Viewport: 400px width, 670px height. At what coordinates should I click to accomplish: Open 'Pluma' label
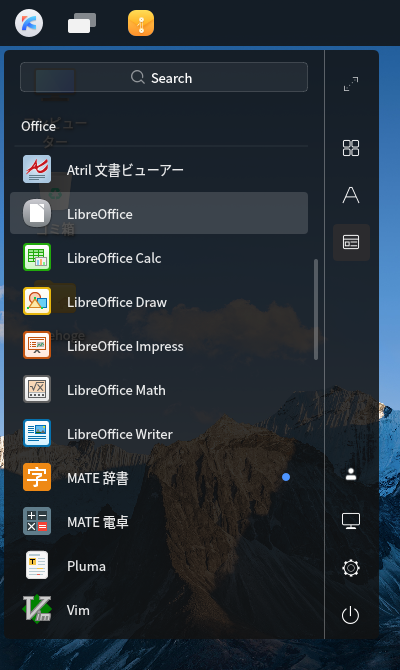[x=86, y=566]
